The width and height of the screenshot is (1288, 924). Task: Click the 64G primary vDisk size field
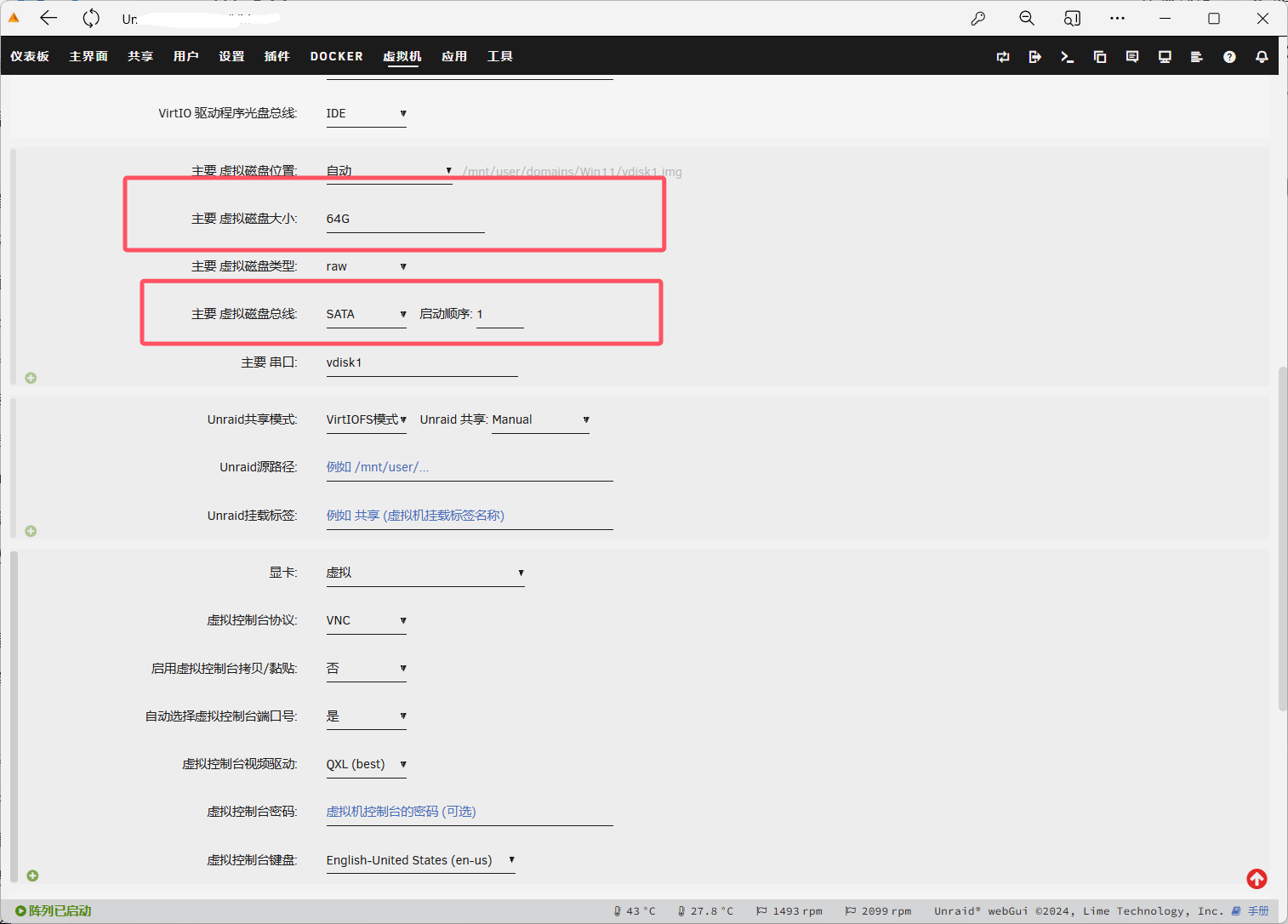[405, 220]
